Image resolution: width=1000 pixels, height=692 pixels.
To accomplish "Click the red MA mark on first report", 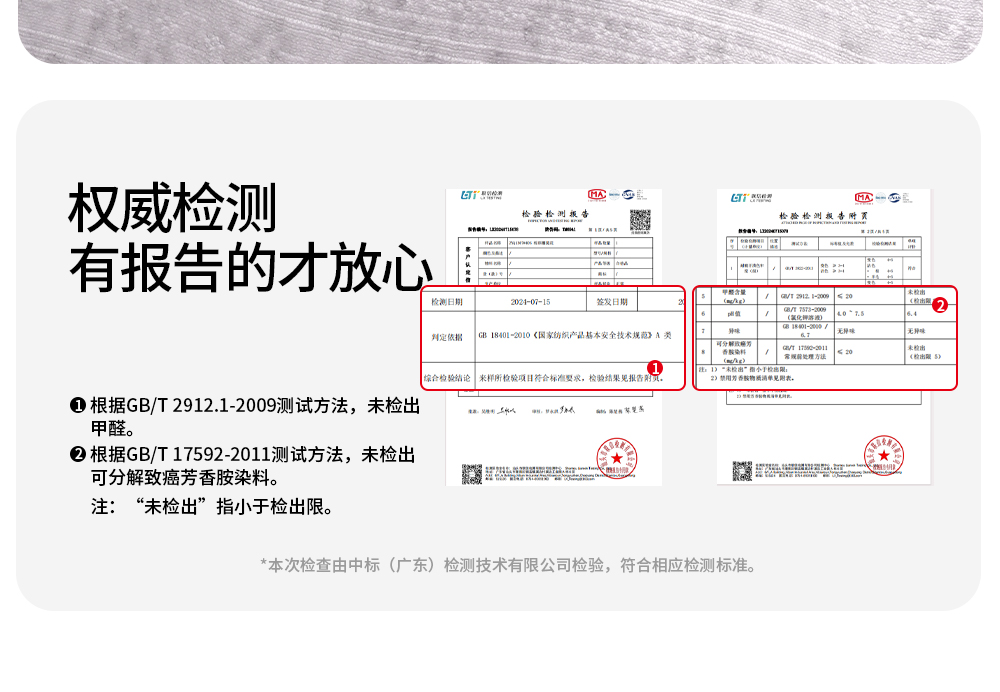I will [596, 194].
